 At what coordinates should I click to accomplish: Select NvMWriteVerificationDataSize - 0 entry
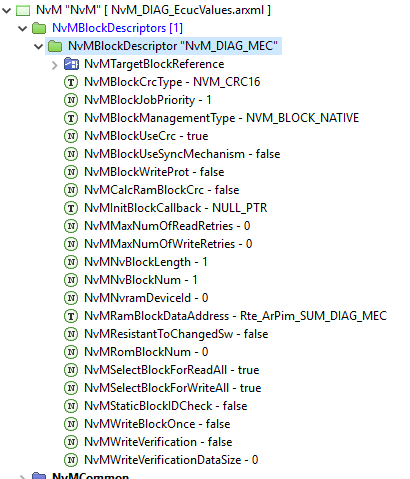(171, 460)
